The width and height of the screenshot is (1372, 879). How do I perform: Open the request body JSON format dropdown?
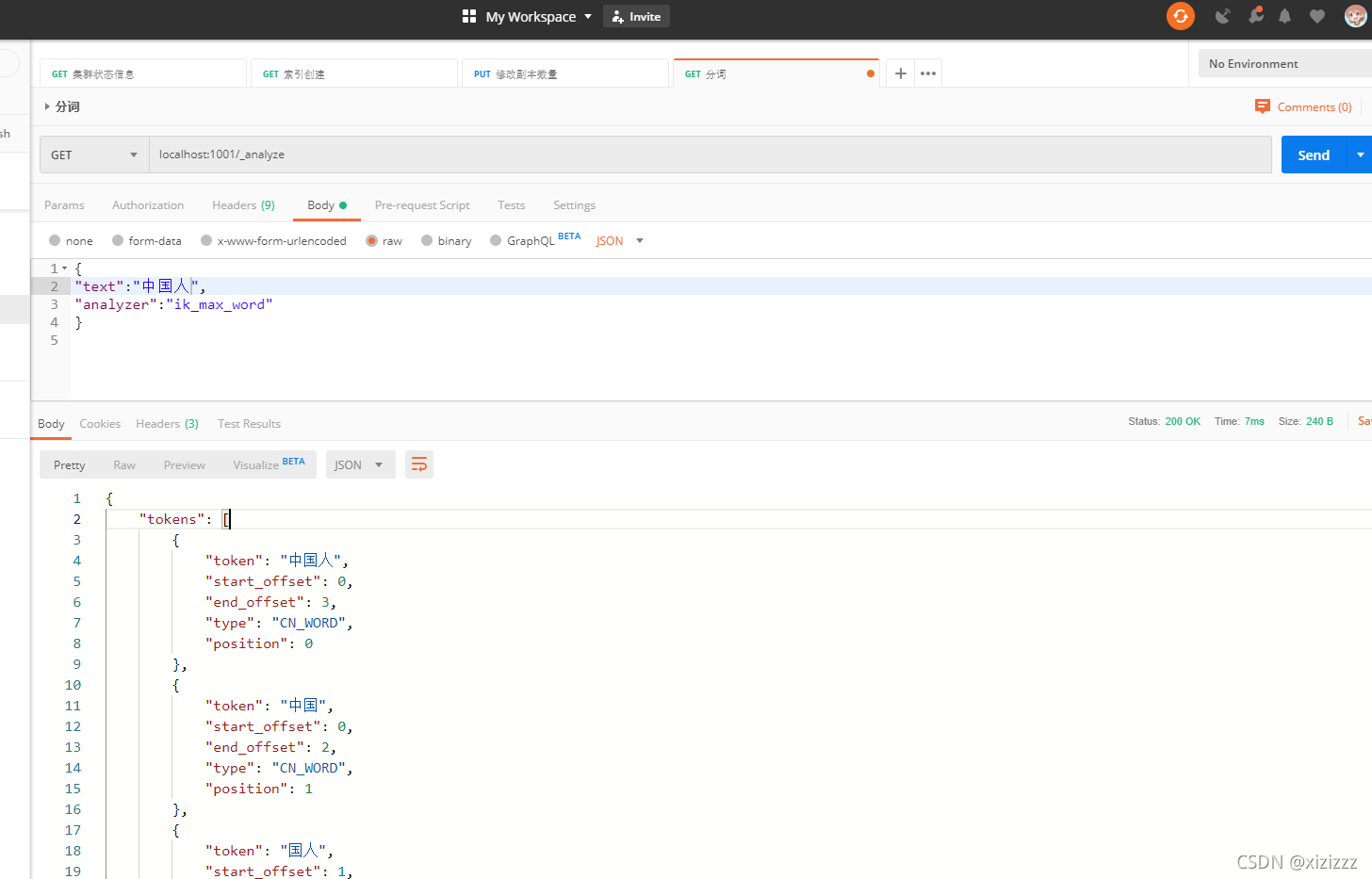[x=619, y=240]
